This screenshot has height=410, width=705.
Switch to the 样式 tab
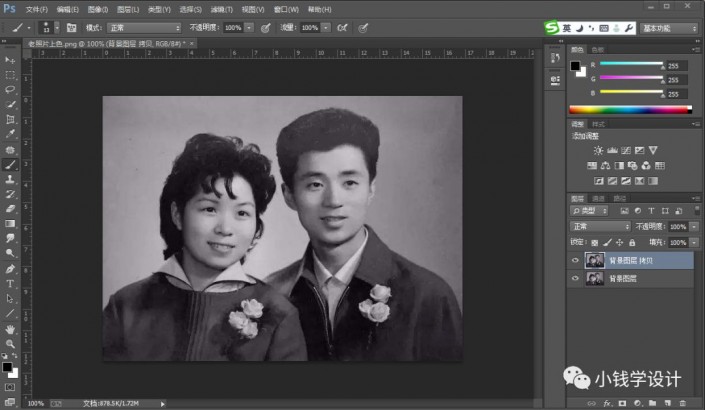click(x=598, y=124)
